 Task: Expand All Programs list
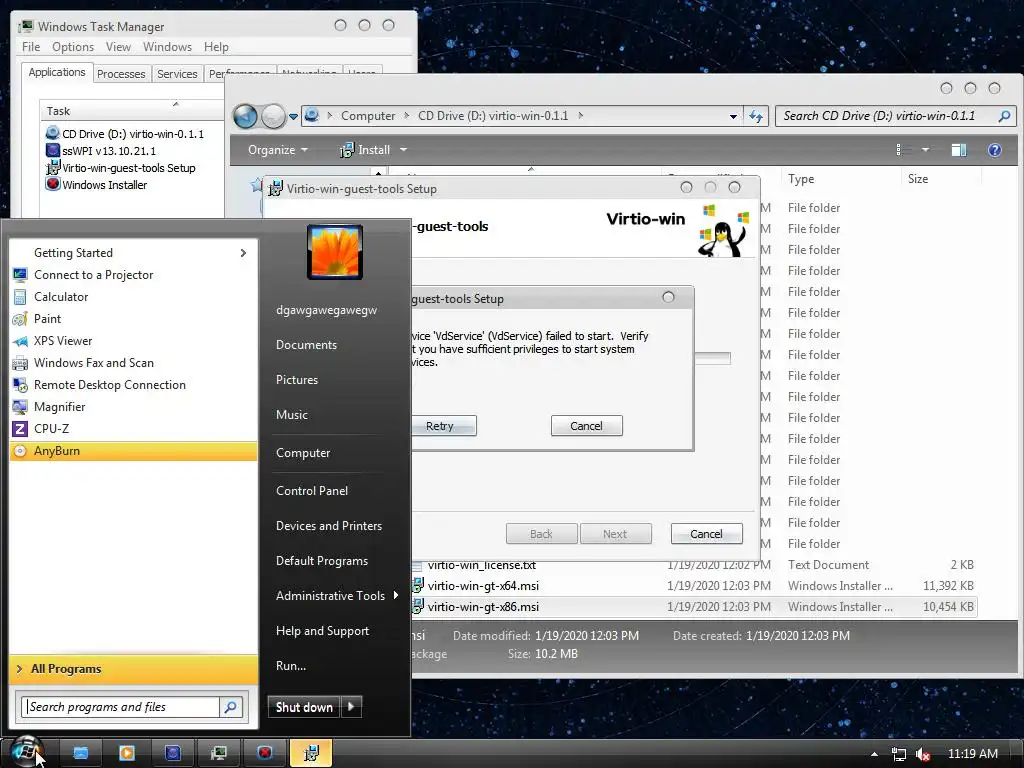pyautogui.click(x=134, y=669)
